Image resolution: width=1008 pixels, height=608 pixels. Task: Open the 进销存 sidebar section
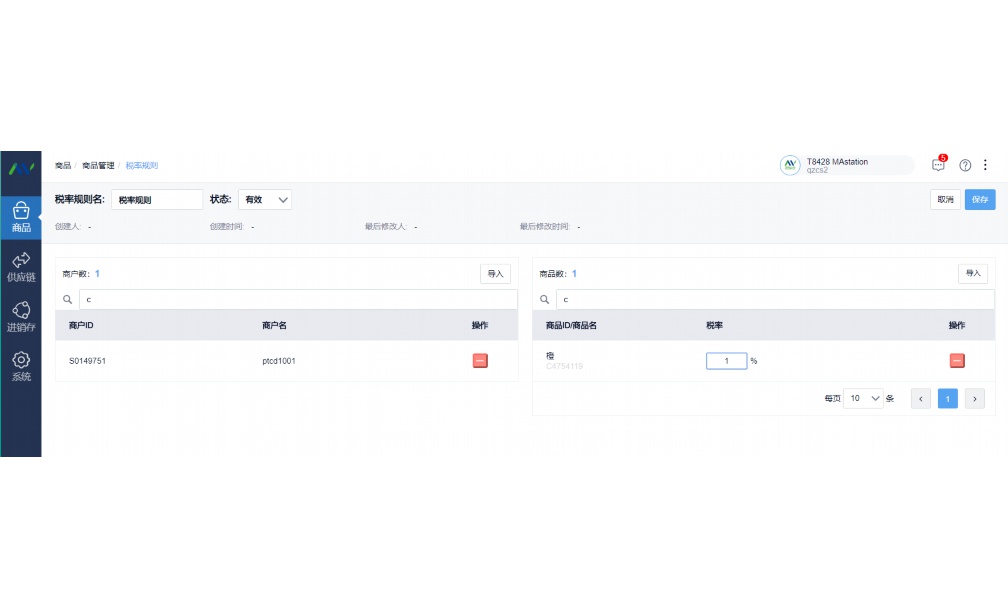(21, 316)
